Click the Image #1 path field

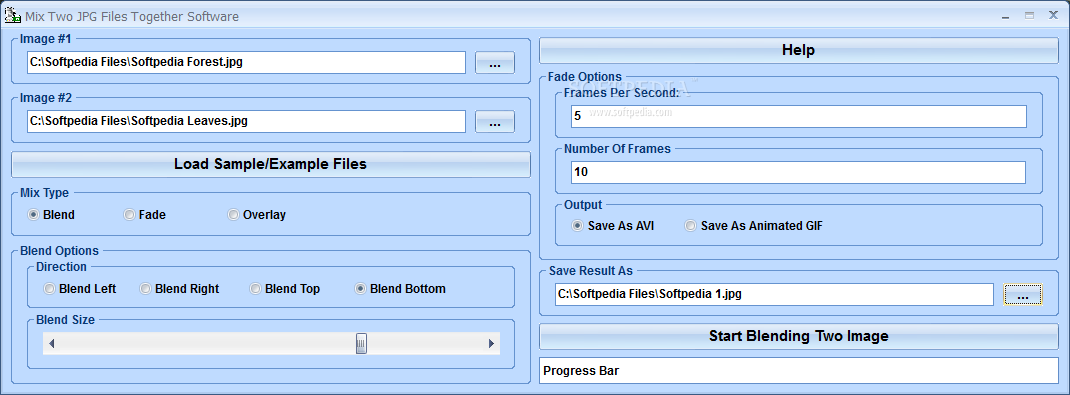click(246, 62)
